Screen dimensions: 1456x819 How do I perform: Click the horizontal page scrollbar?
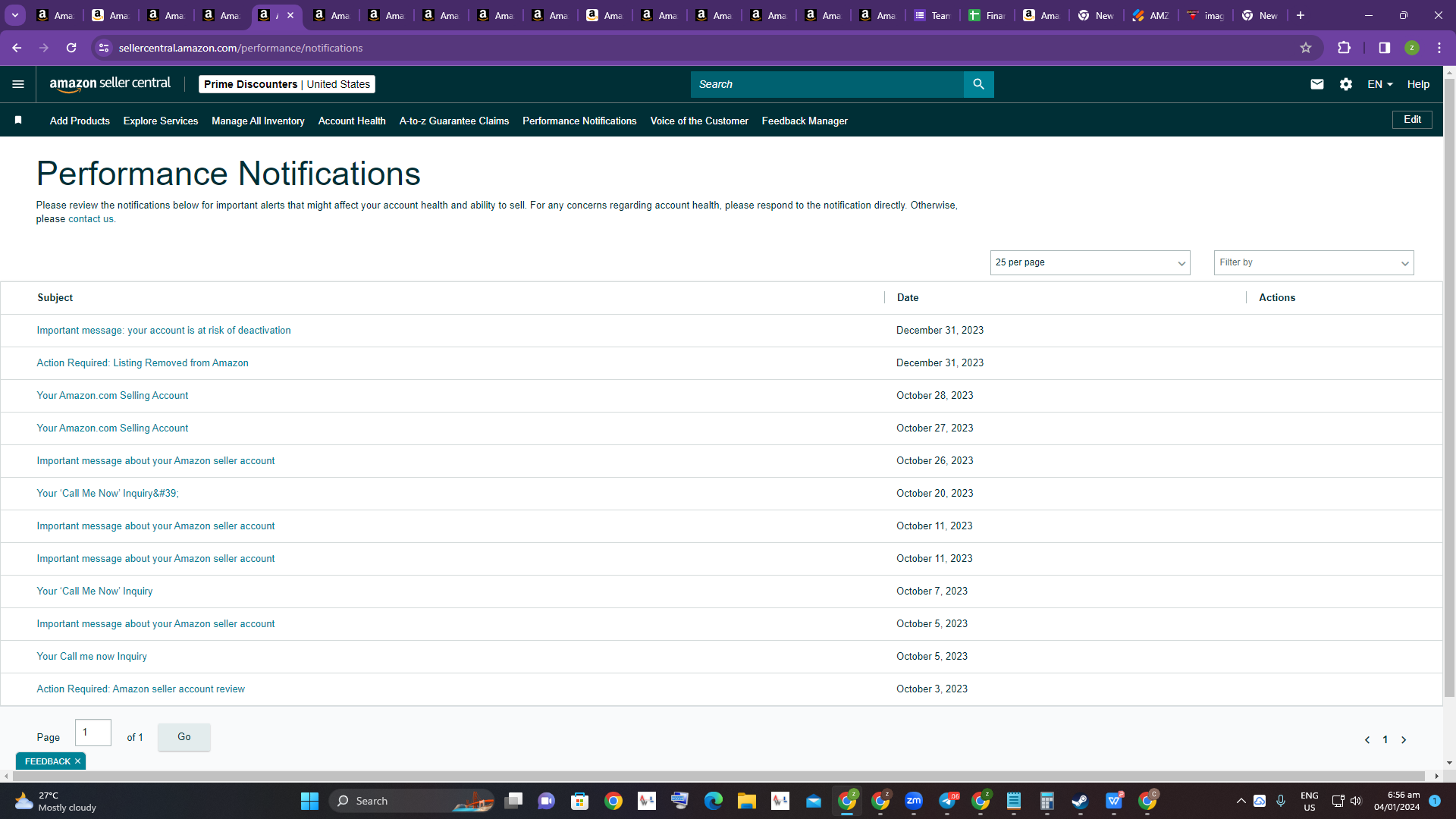pos(720,776)
